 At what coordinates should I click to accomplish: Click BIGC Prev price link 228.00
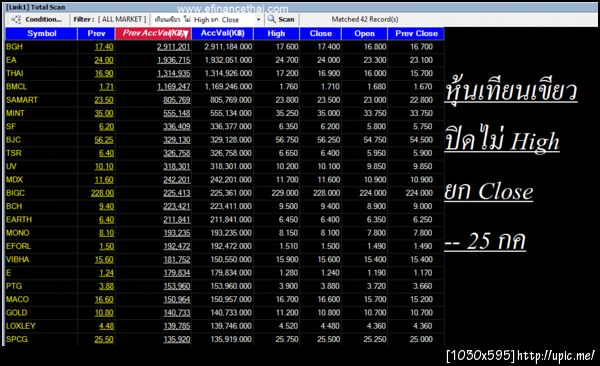click(x=102, y=193)
